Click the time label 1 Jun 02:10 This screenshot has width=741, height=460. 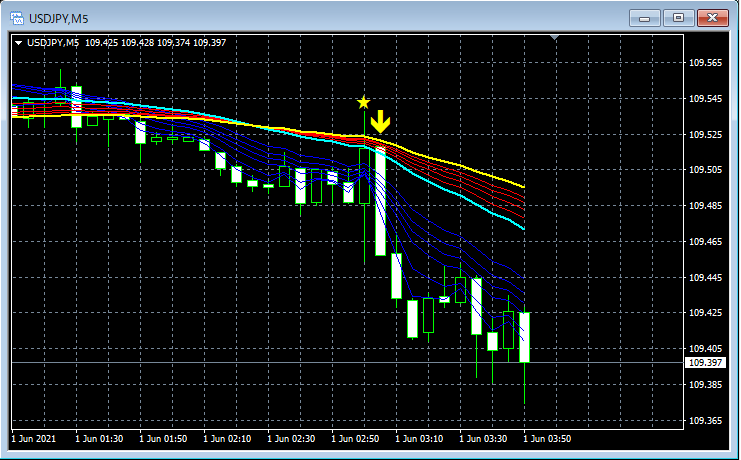(227, 439)
